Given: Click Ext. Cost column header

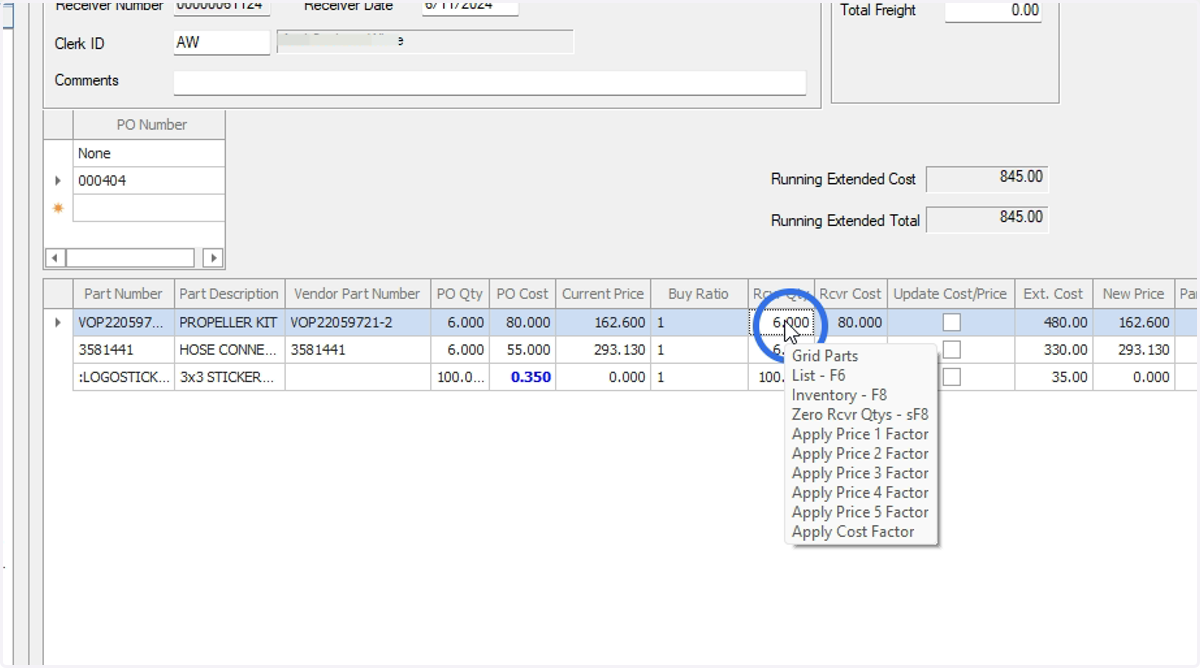Looking at the screenshot, I should tap(1053, 294).
